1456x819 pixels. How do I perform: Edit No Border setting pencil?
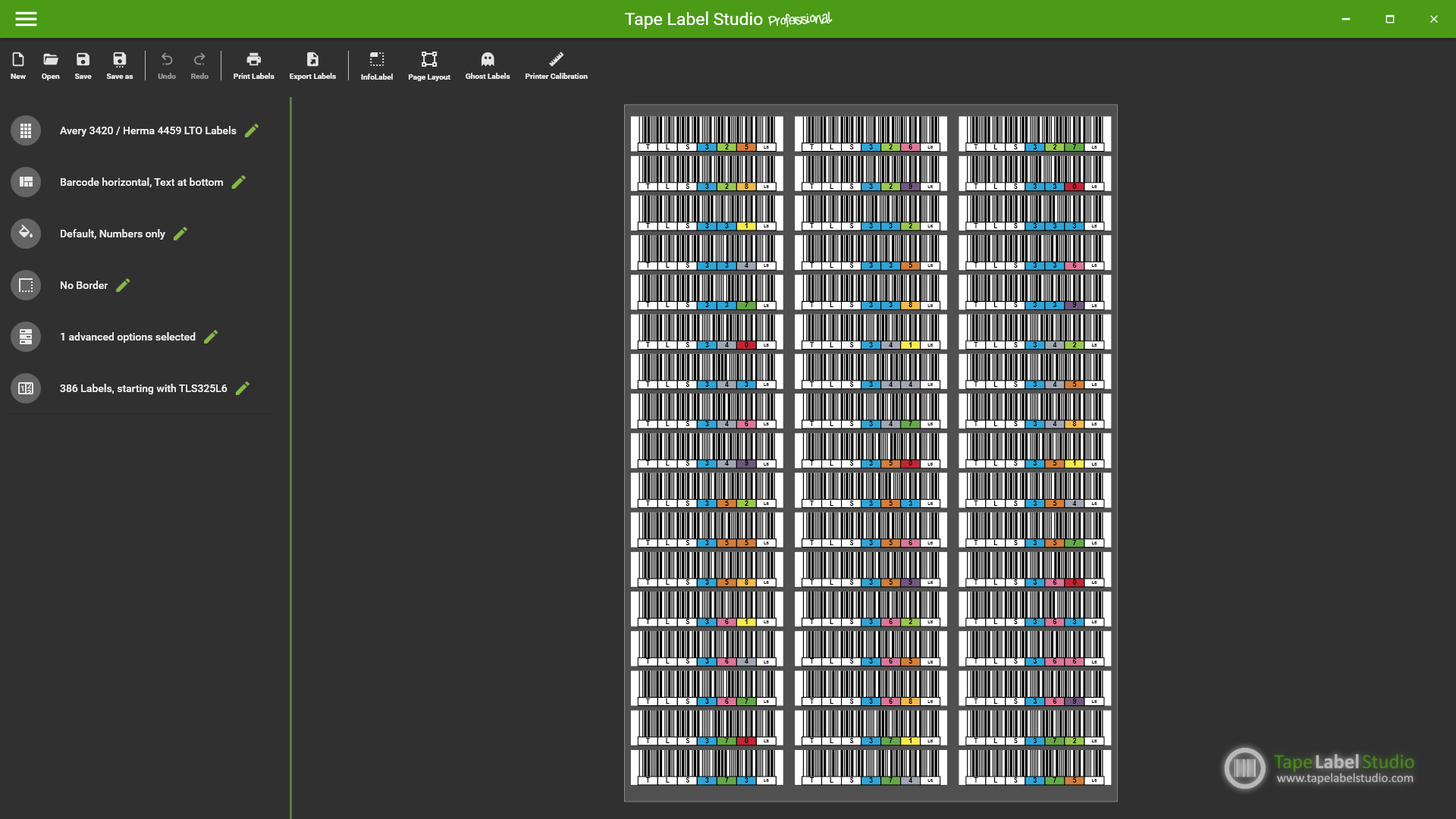tap(123, 285)
